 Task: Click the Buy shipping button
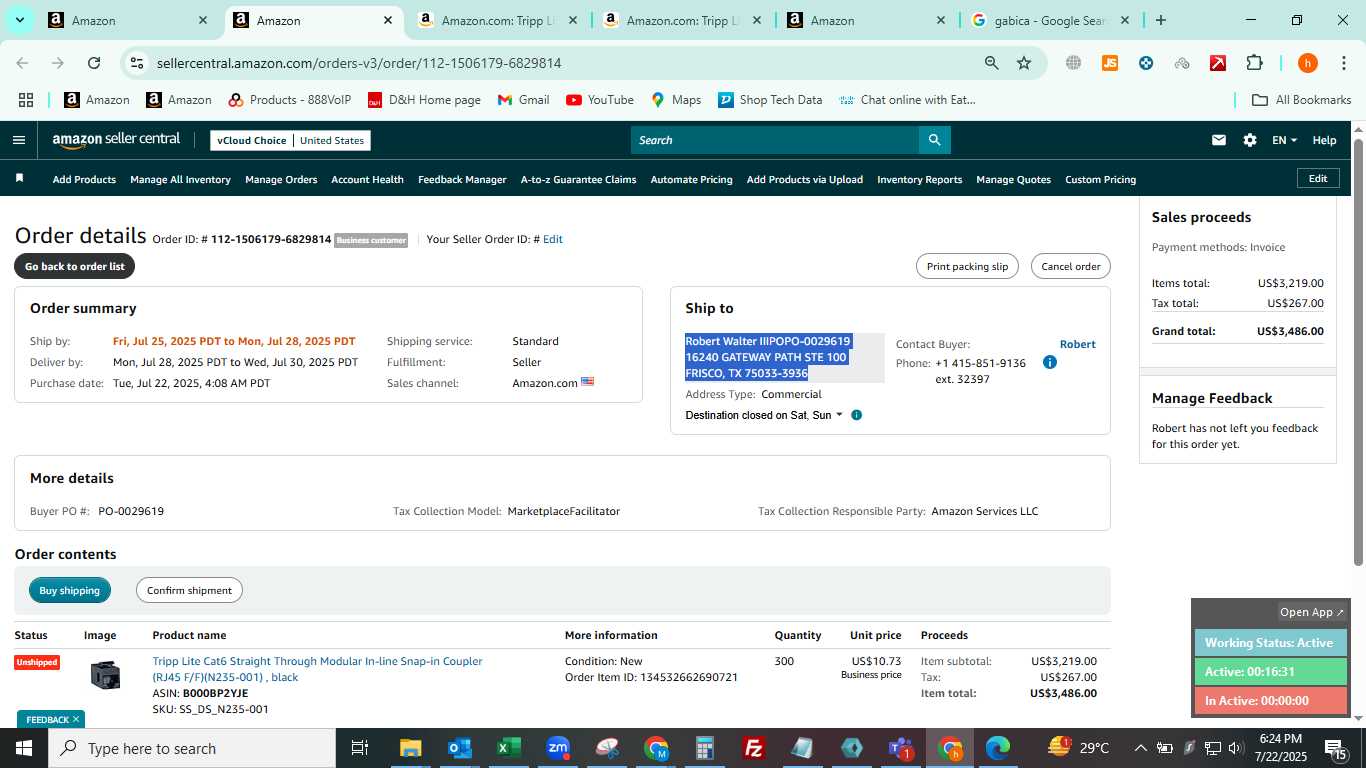point(69,590)
